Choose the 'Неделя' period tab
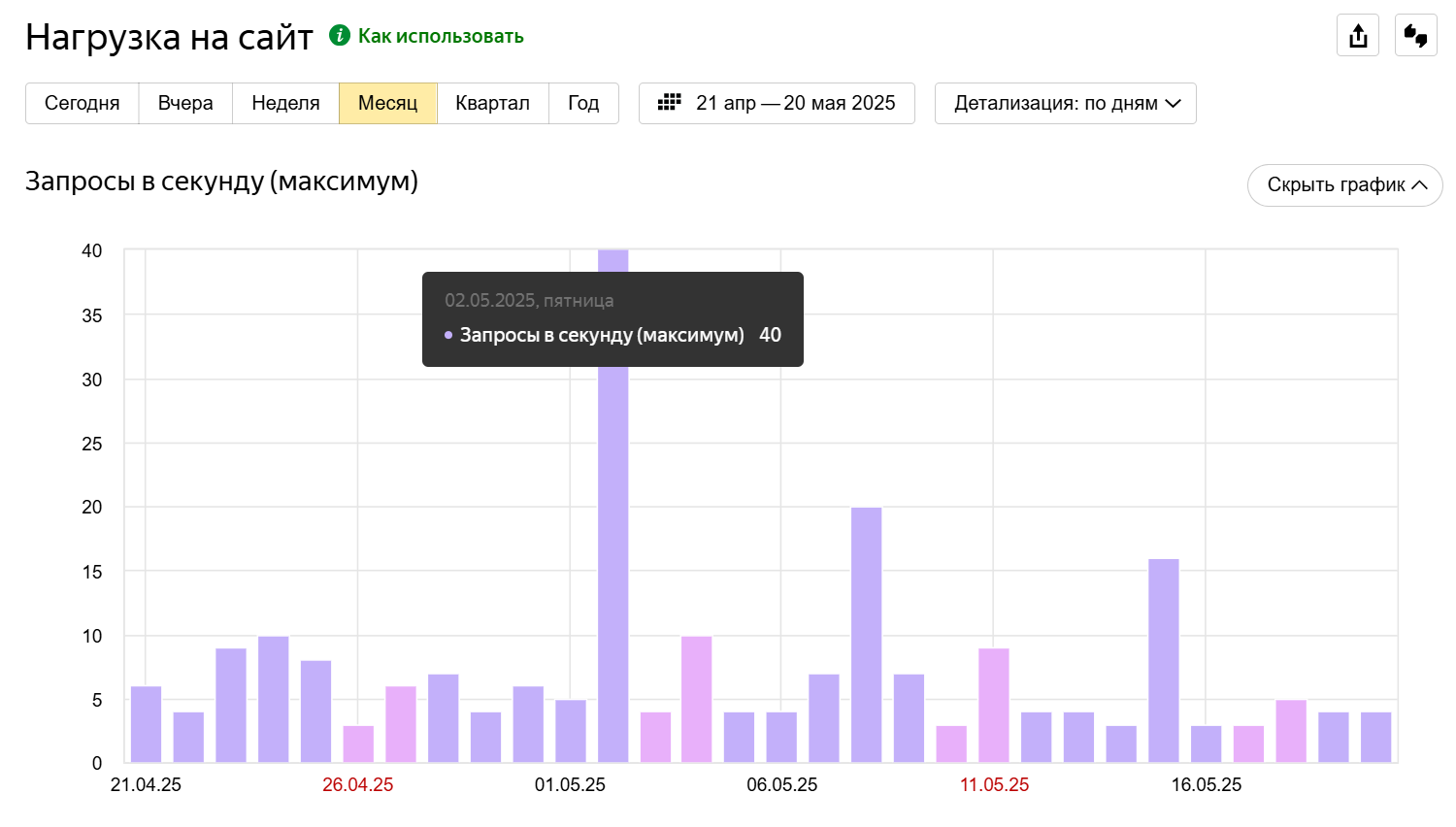This screenshot has height=827, width=1456. (x=285, y=103)
